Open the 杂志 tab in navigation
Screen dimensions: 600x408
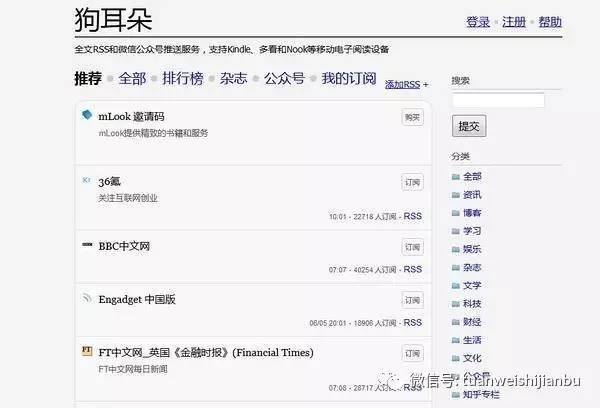[233, 78]
